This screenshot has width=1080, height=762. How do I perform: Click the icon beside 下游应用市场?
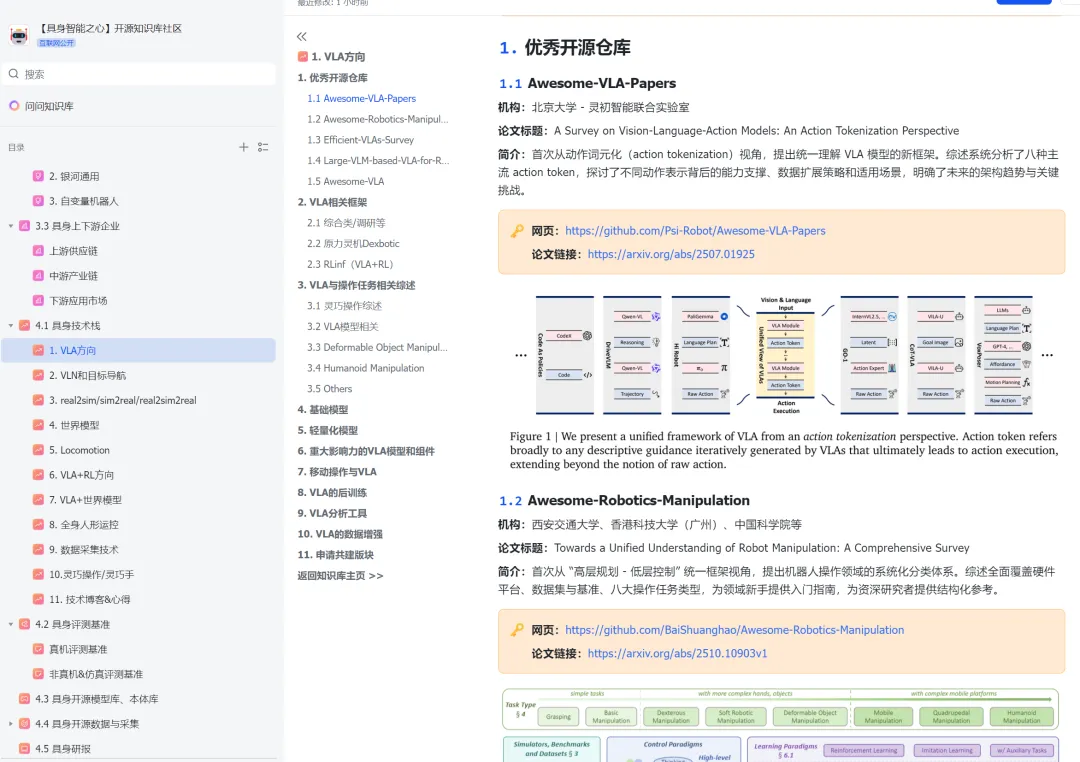point(39,300)
